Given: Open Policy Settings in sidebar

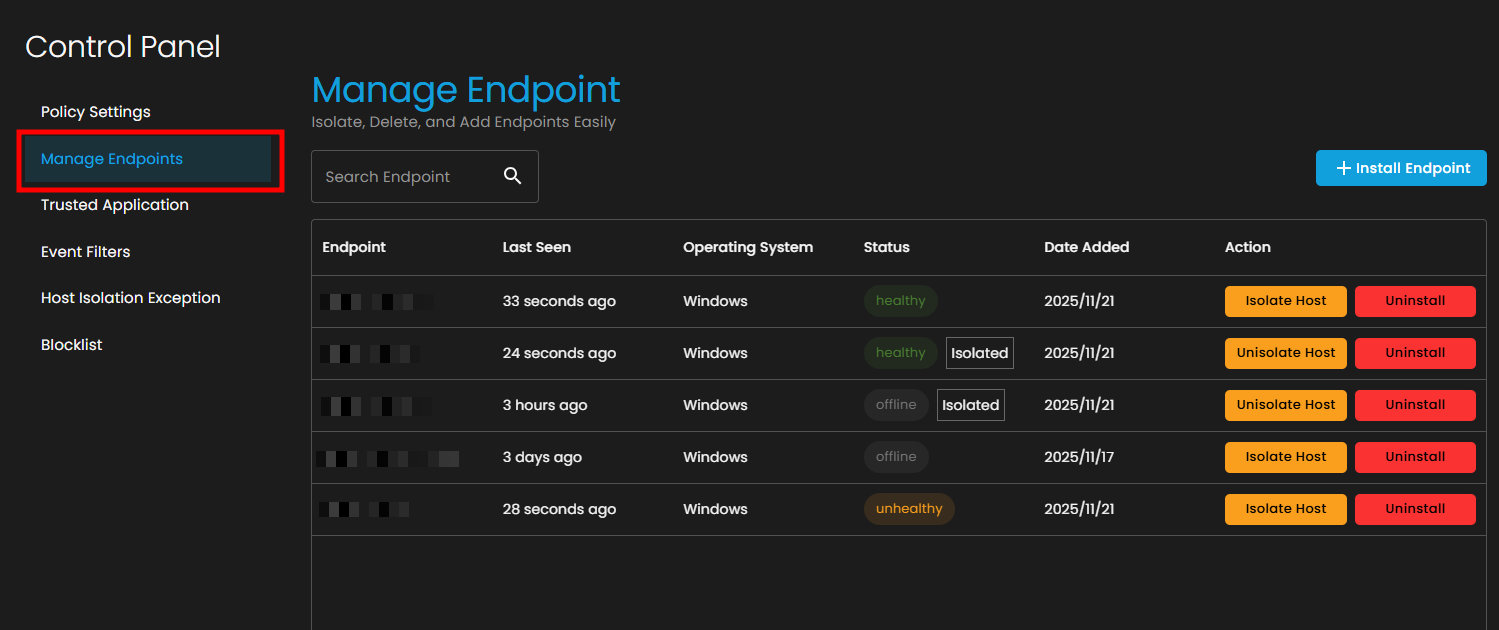Looking at the screenshot, I should point(96,112).
